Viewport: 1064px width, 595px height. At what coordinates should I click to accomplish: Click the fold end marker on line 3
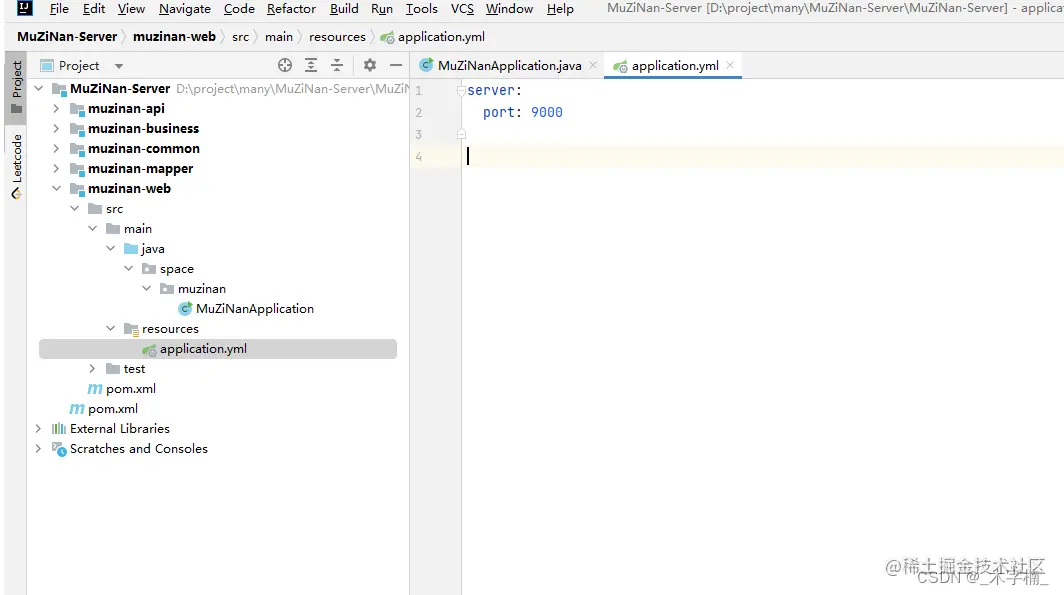coord(461,134)
